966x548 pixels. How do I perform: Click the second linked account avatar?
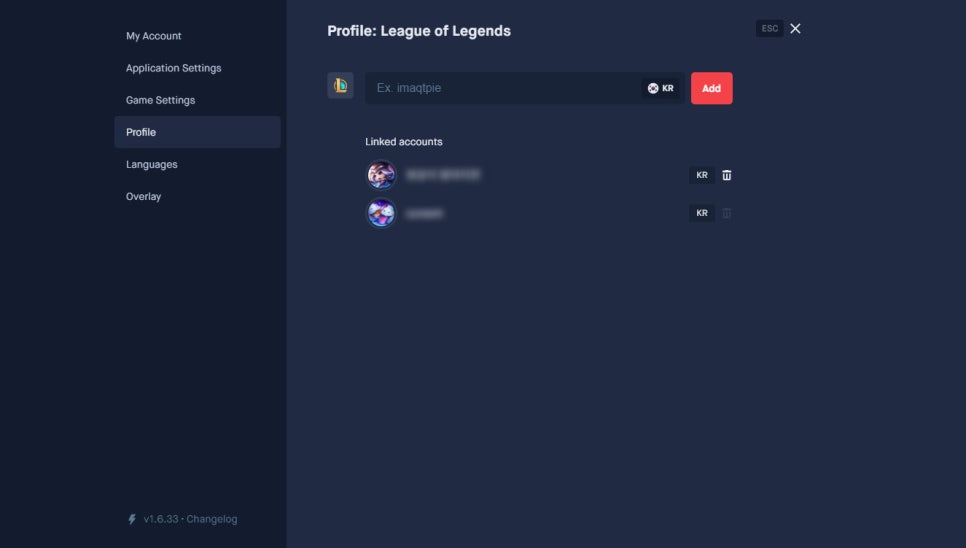[x=381, y=213]
